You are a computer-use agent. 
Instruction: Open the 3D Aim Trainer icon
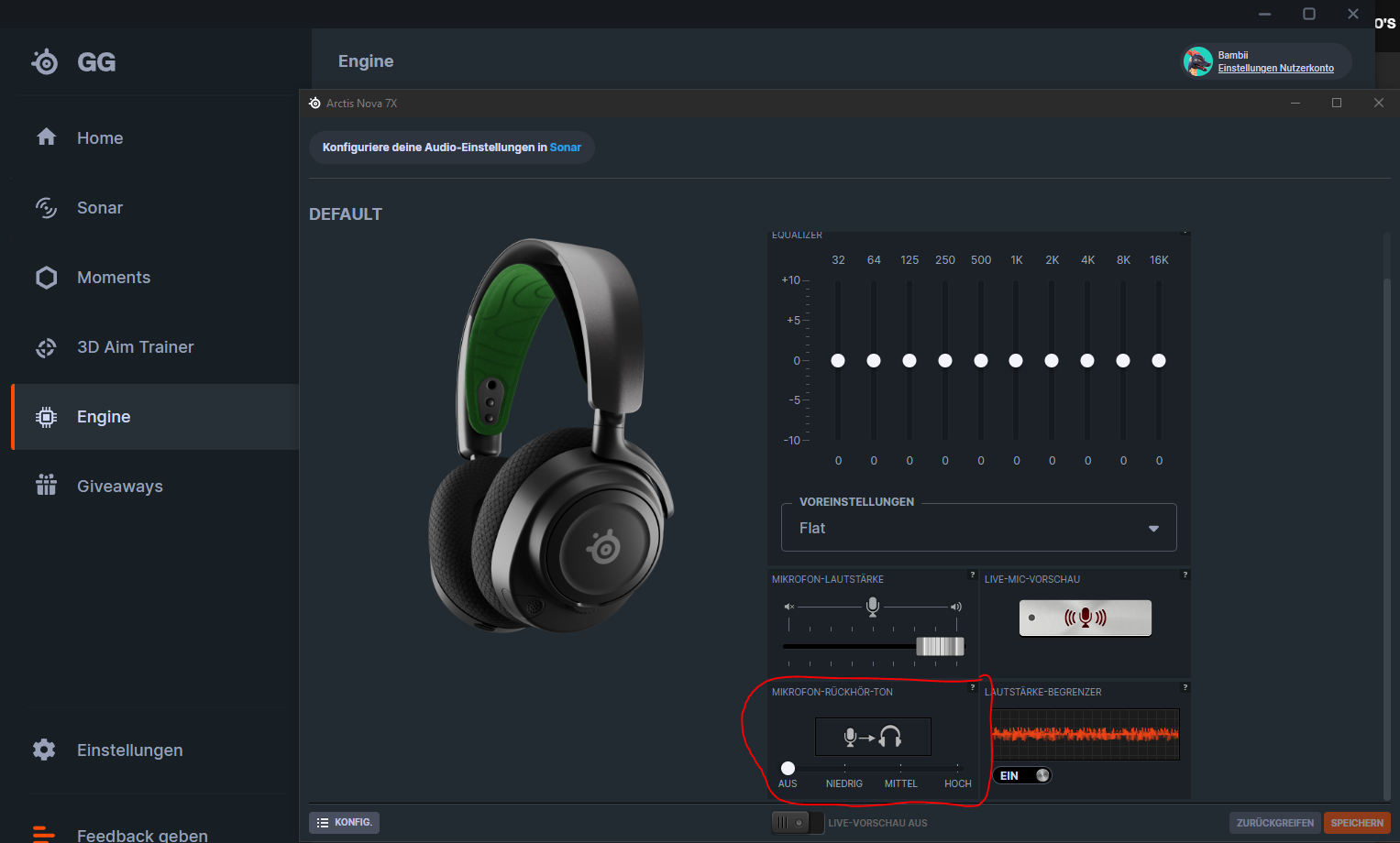[x=46, y=346]
